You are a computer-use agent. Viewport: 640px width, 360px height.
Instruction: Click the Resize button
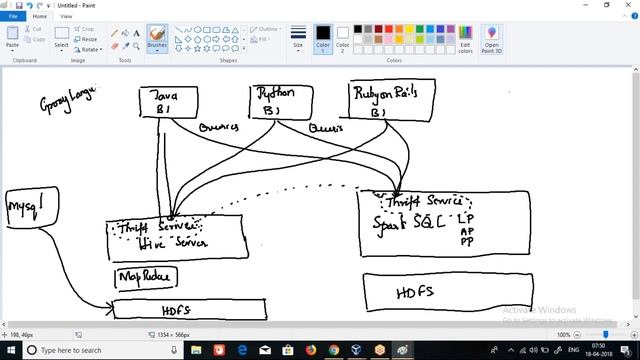[86, 39]
